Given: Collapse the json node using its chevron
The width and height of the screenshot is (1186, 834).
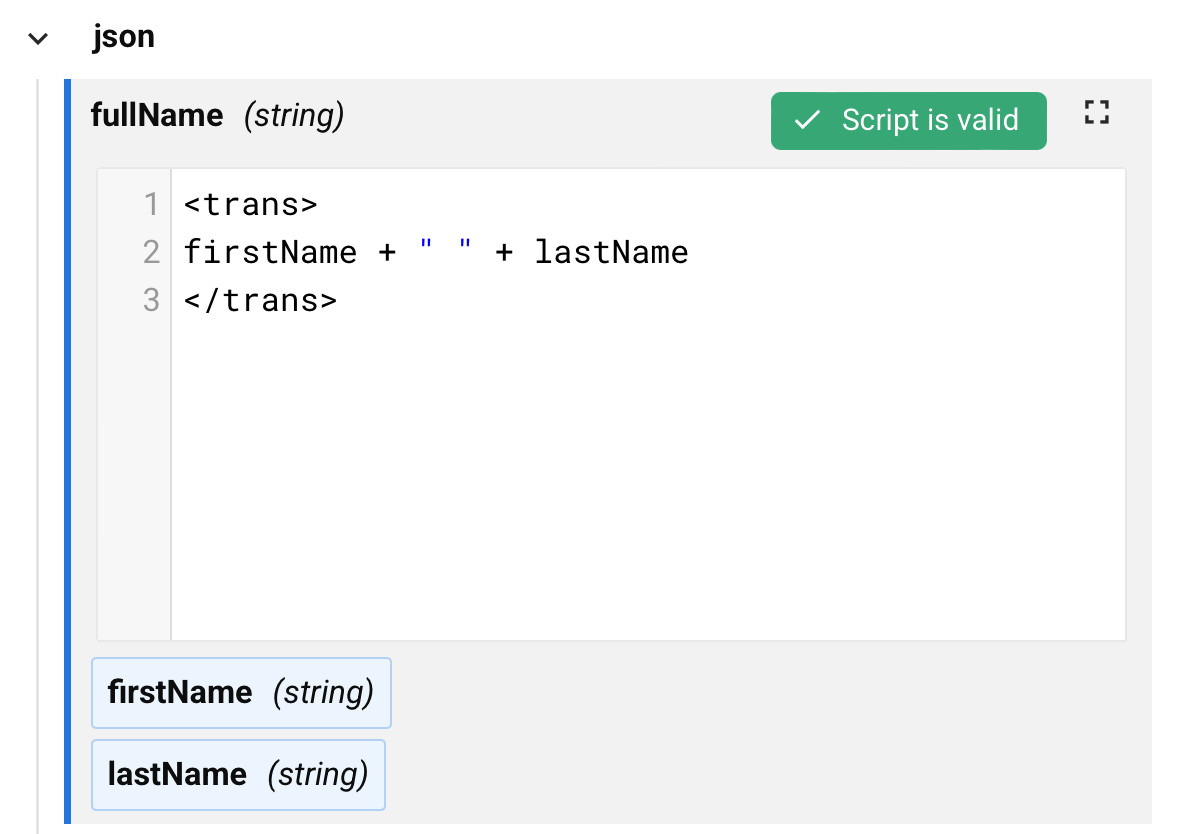Looking at the screenshot, I should click(37, 37).
